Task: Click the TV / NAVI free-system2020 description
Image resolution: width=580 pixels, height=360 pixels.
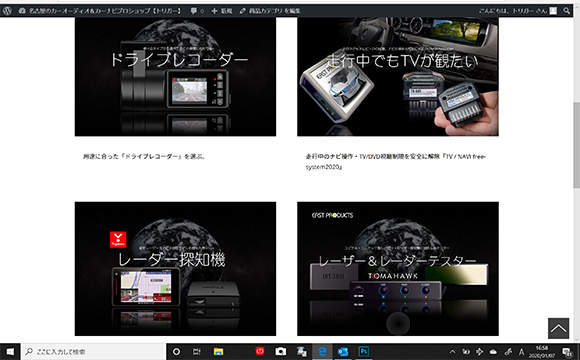Action: coord(395,162)
